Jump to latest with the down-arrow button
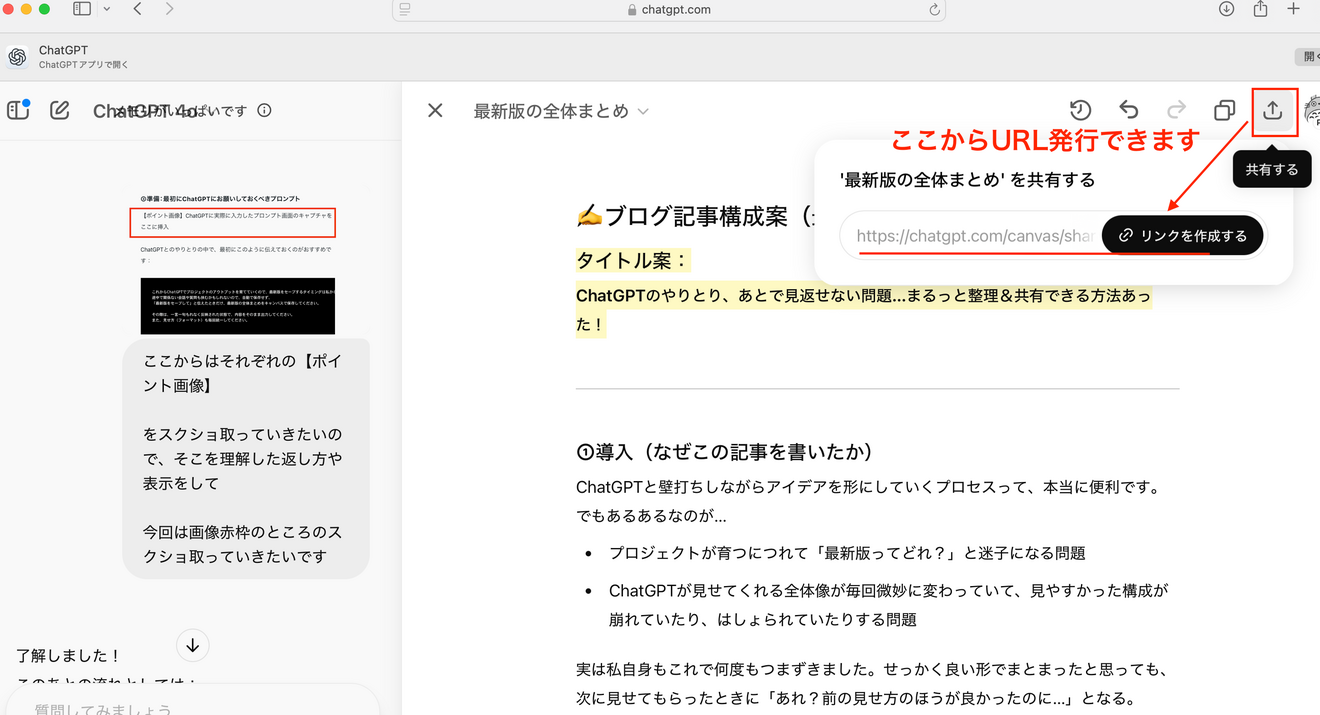 click(193, 646)
